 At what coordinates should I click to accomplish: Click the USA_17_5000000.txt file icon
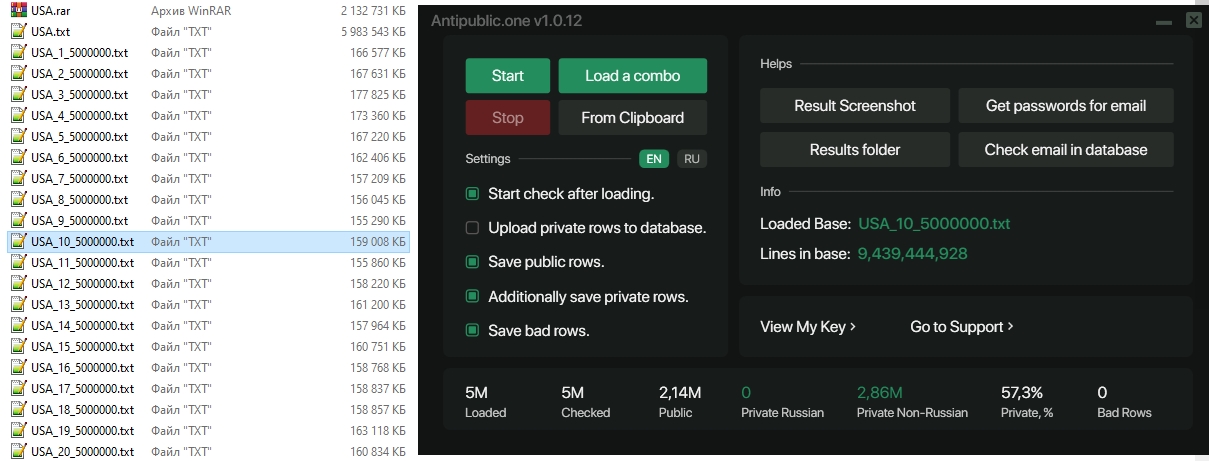[x=18, y=388]
